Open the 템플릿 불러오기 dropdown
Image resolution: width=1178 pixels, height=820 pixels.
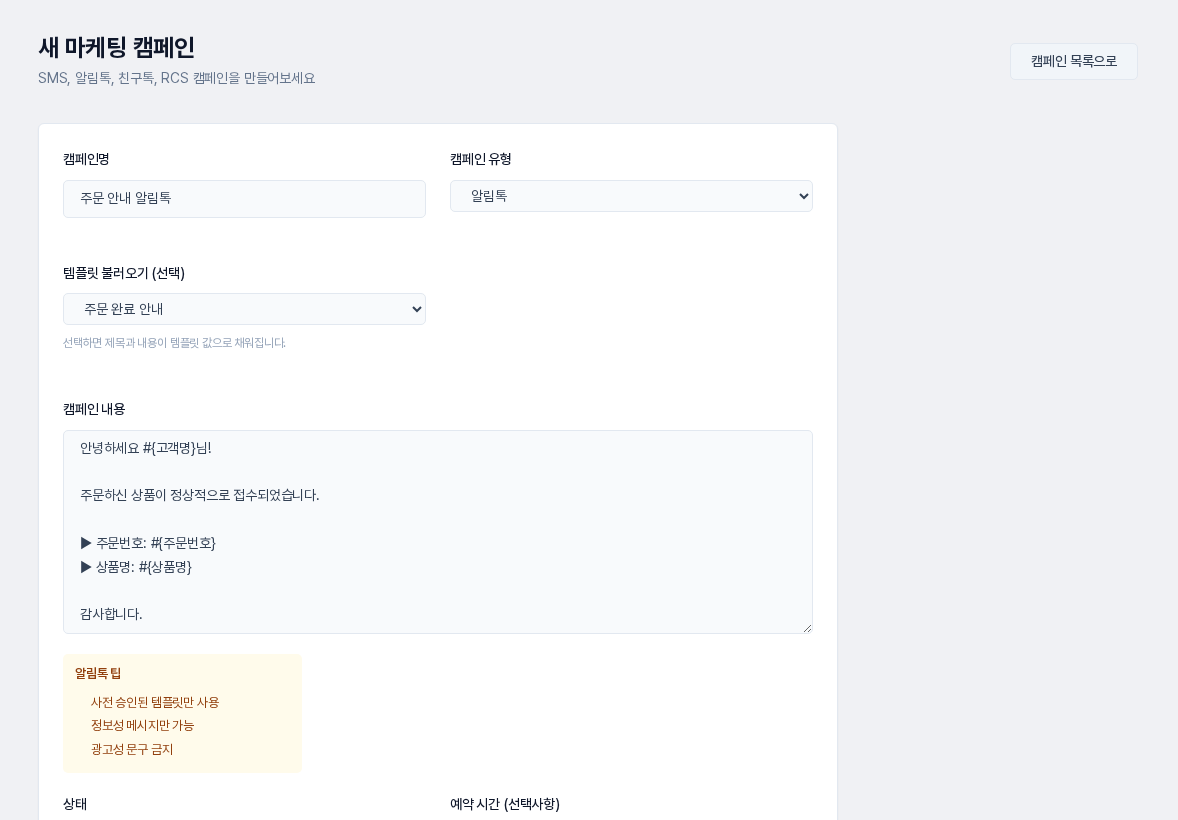click(x=244, y=309)
